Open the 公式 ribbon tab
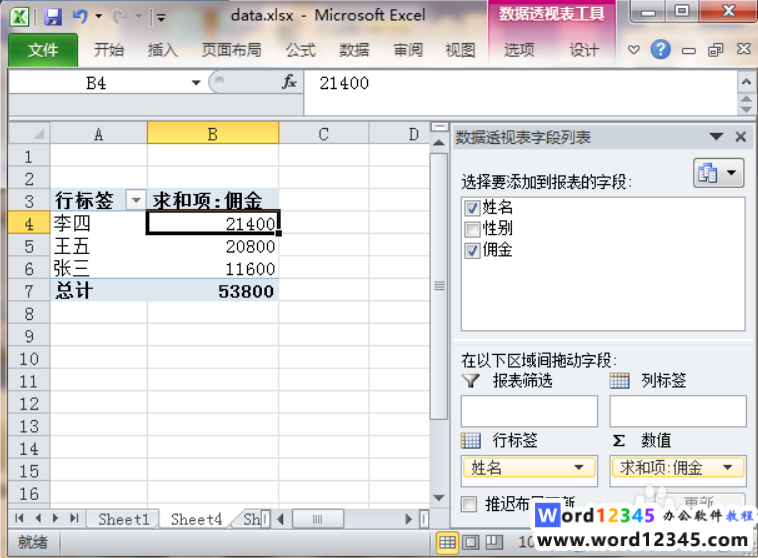 tap(300, 50)
